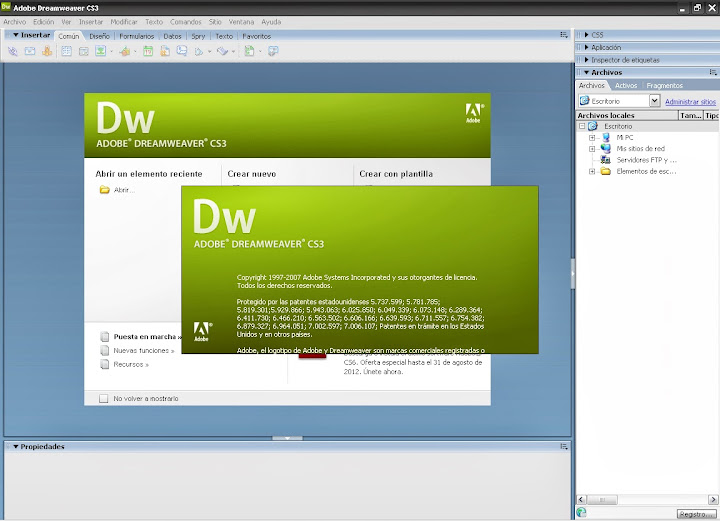This screenshot has width=720, height=521.
Task: Click the Email Link insert icon
Action: 30,51
